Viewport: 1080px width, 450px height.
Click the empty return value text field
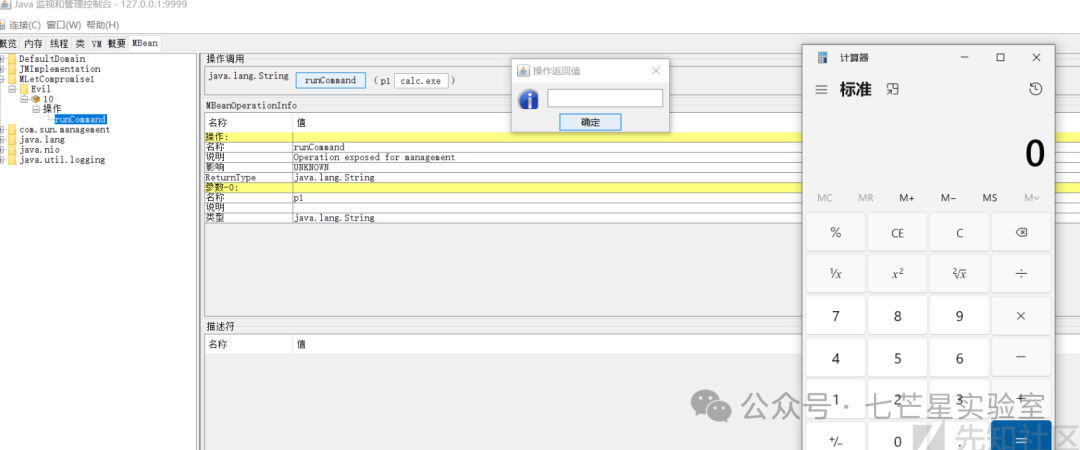(605, 99)
